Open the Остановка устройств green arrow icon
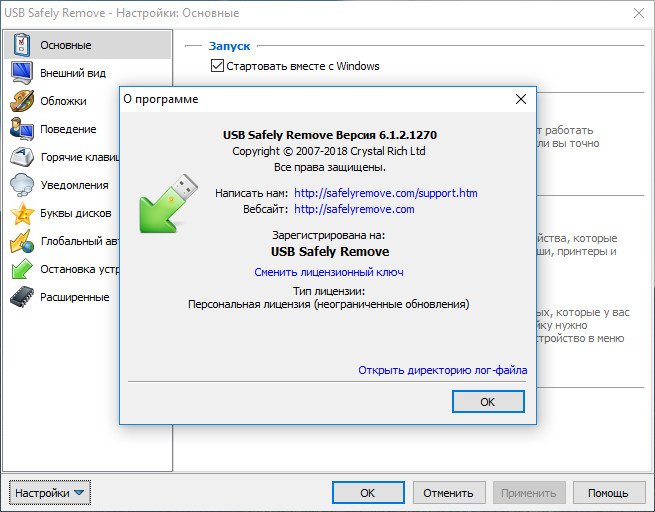This screenshot has width=655, height=512. coord(22,269)
